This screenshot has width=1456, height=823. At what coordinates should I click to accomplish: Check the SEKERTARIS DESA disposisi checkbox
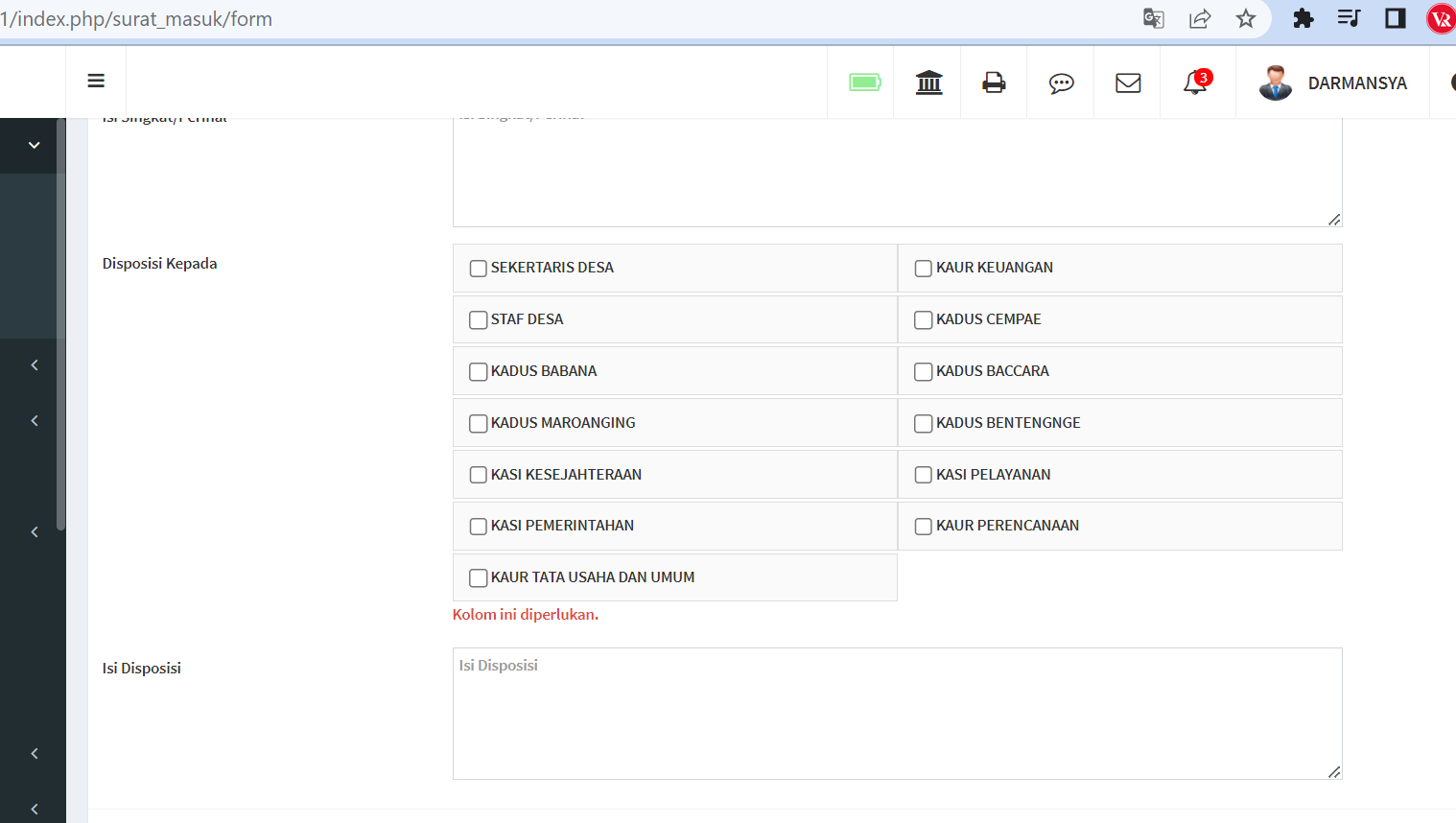[478, 269]
